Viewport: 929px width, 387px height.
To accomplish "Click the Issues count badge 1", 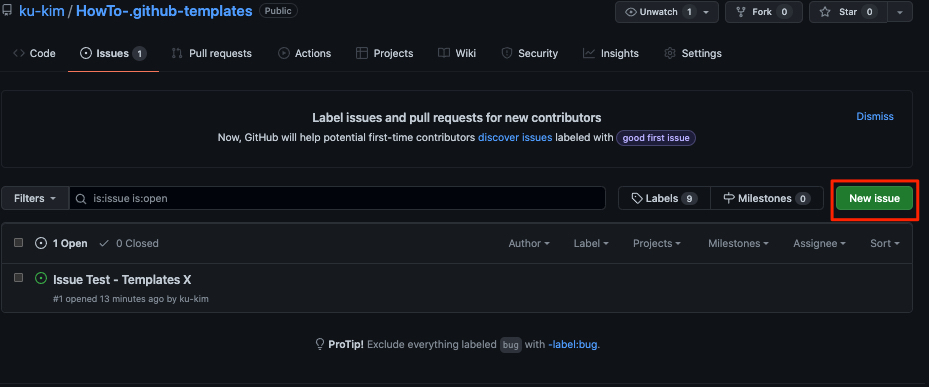I will [139, 54].
